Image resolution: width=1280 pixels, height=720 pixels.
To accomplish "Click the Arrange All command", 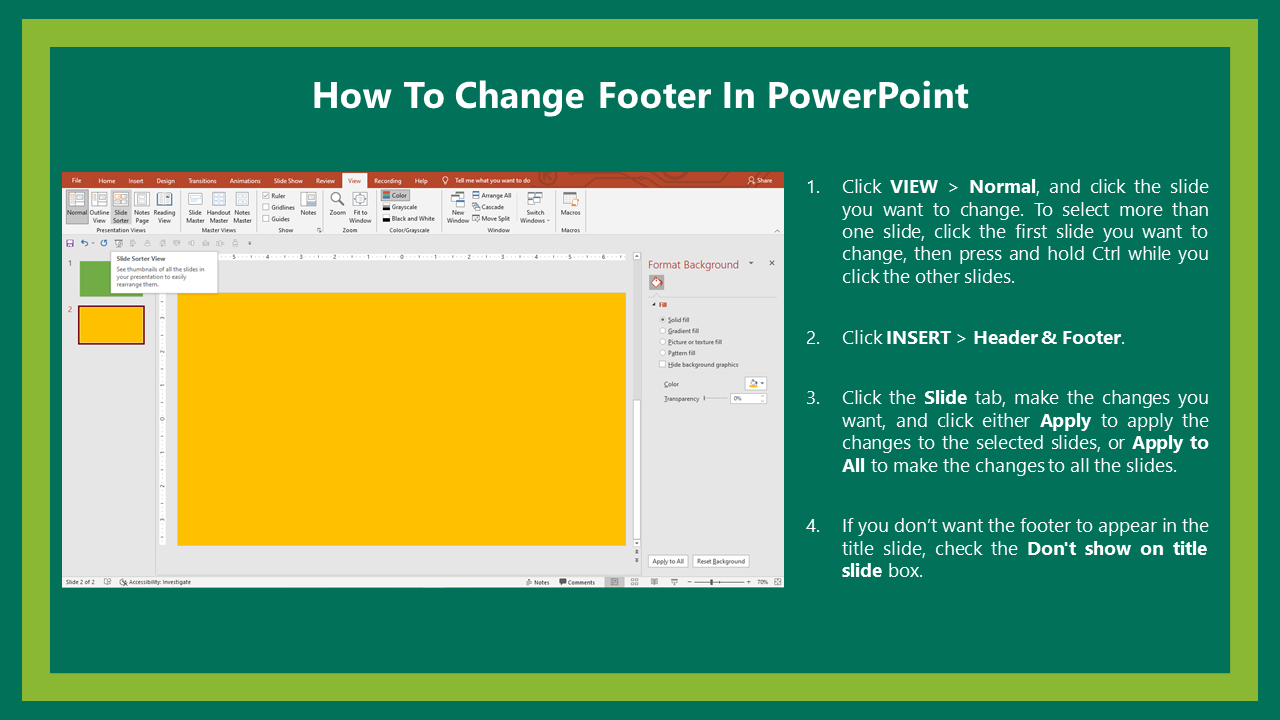I will 491,196.
